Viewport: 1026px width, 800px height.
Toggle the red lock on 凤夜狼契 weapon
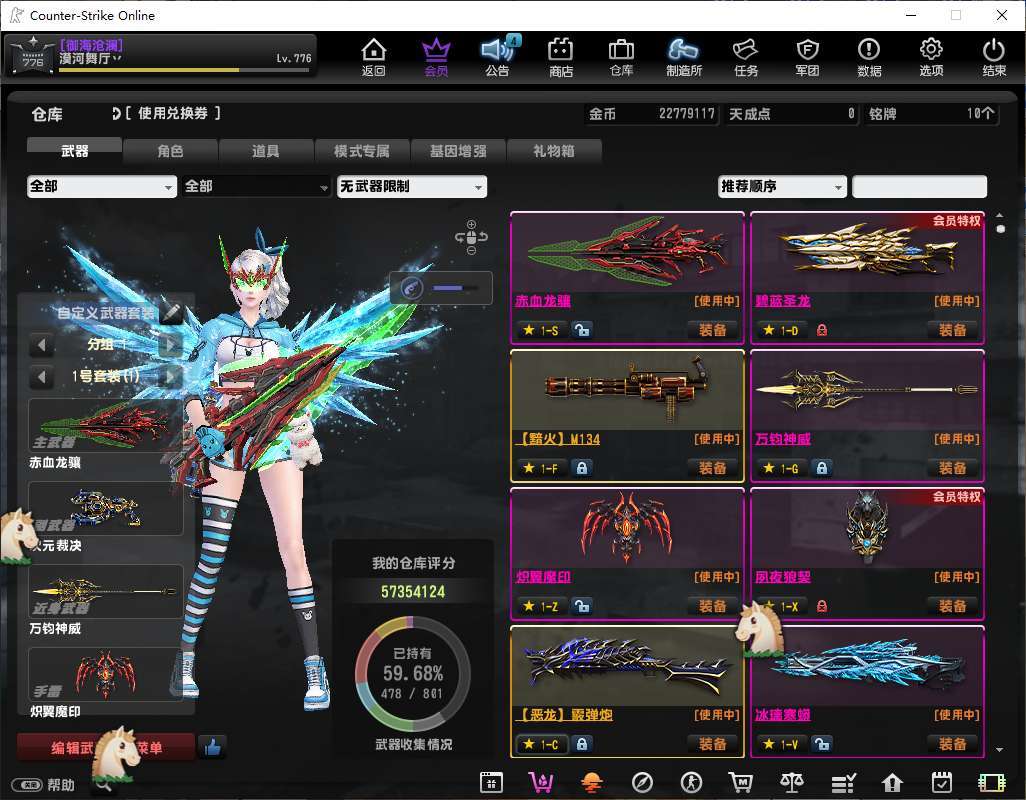(821, 606)
